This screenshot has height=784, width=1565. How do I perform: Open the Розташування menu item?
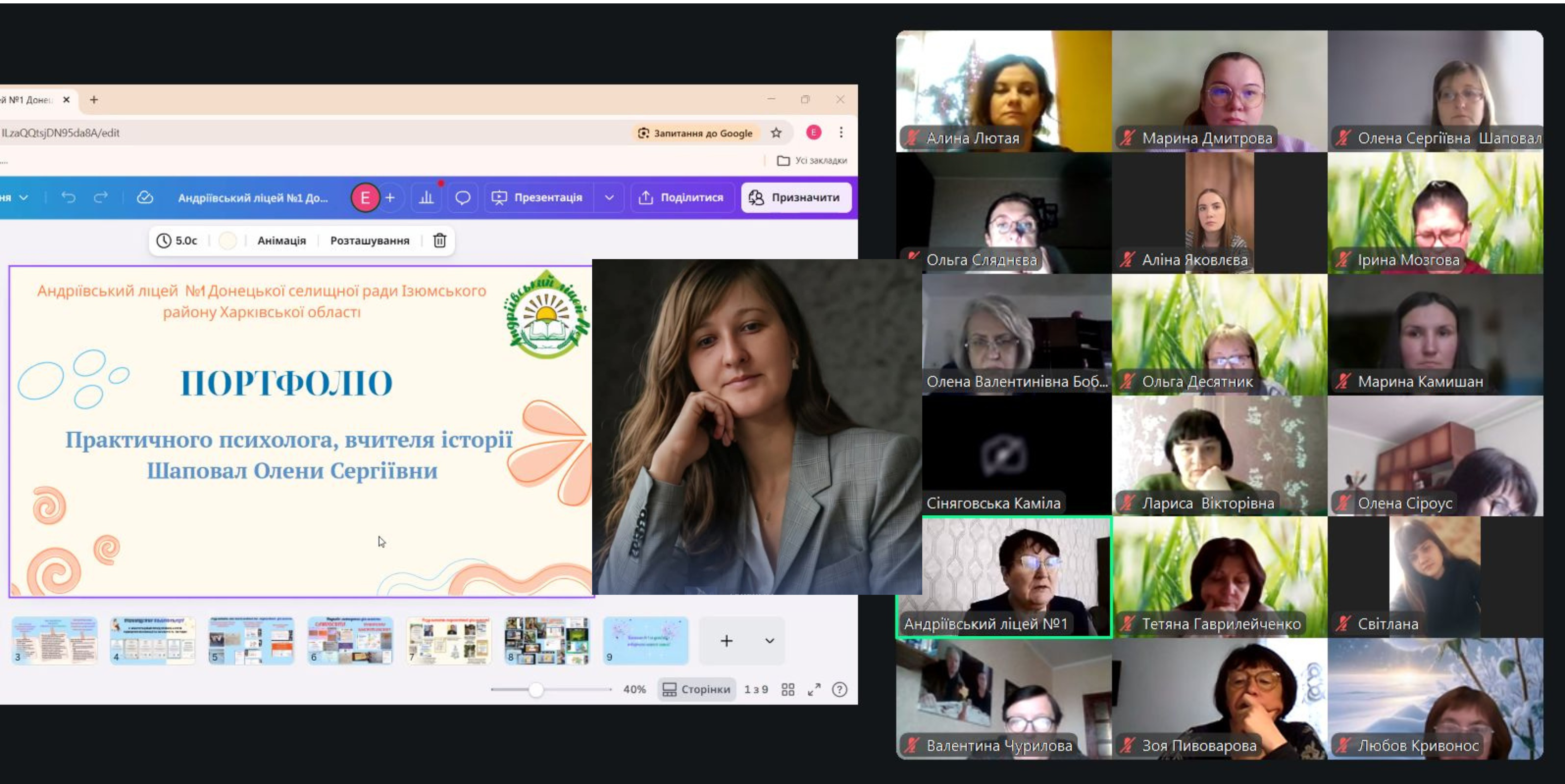coord(369,240)
